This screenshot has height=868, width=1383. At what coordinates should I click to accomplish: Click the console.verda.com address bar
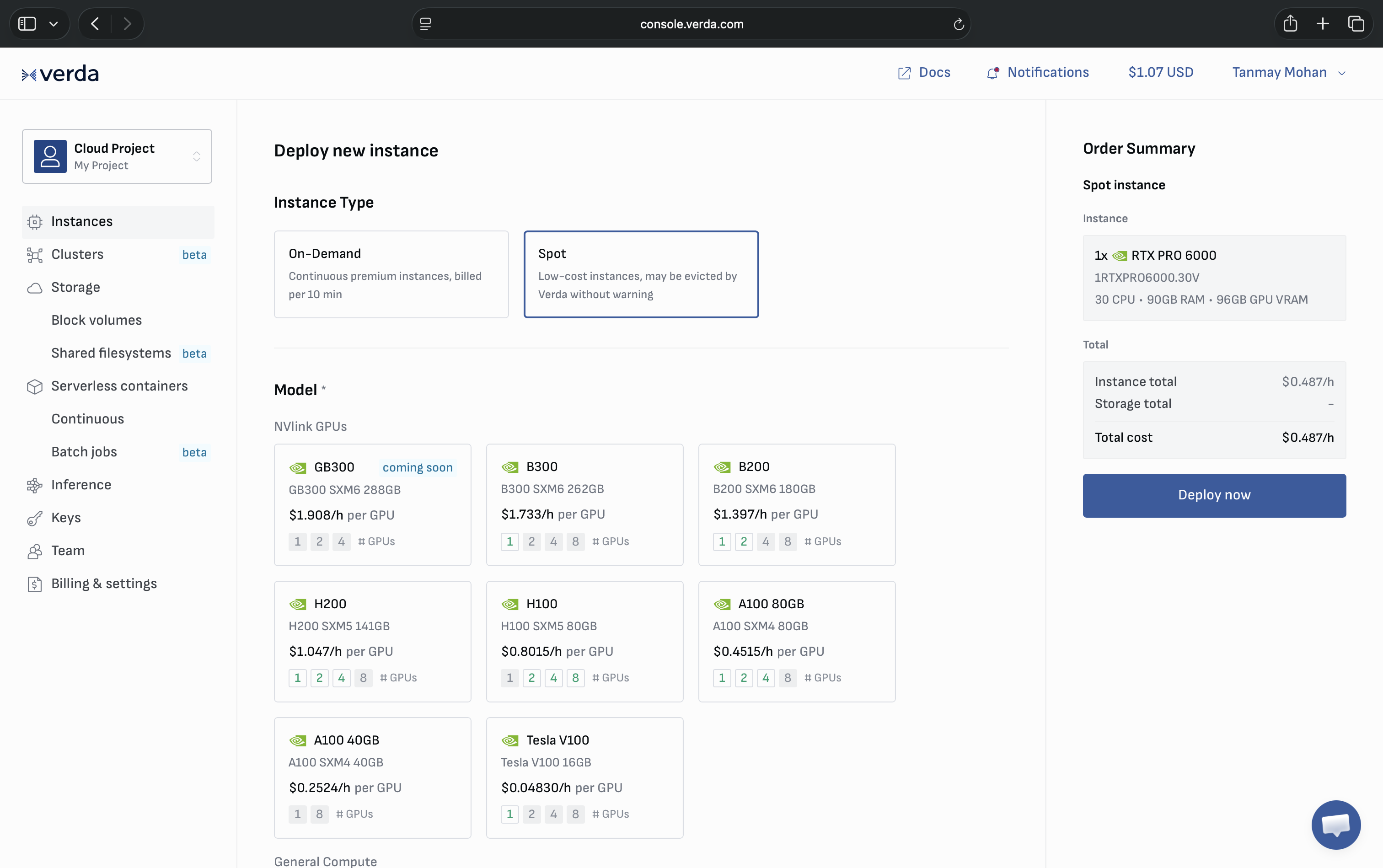tap(691, 23)
